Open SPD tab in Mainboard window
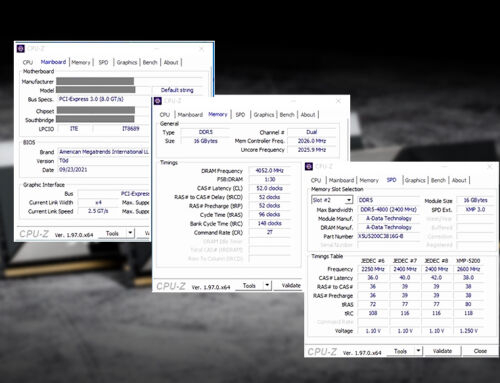 tap(103, 62)
